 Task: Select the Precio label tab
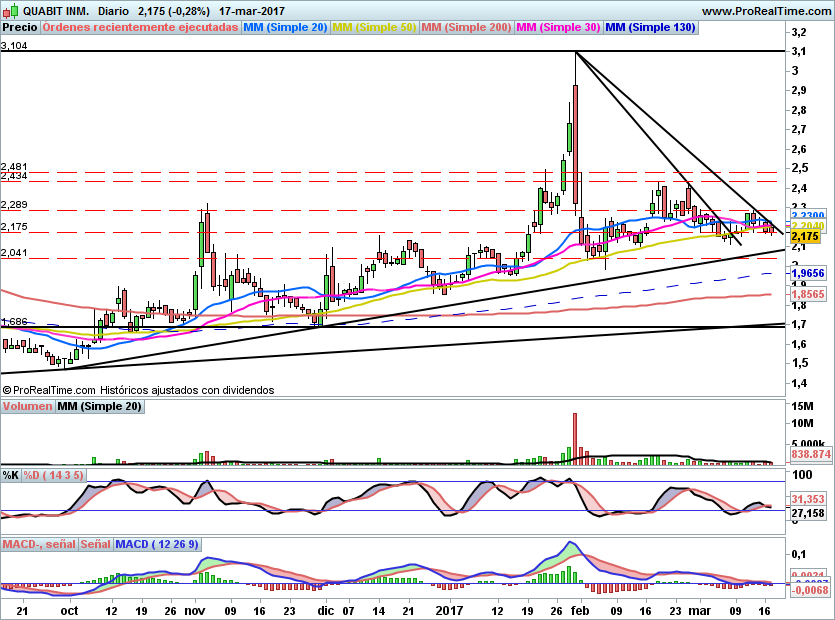[x=20, y=28]
